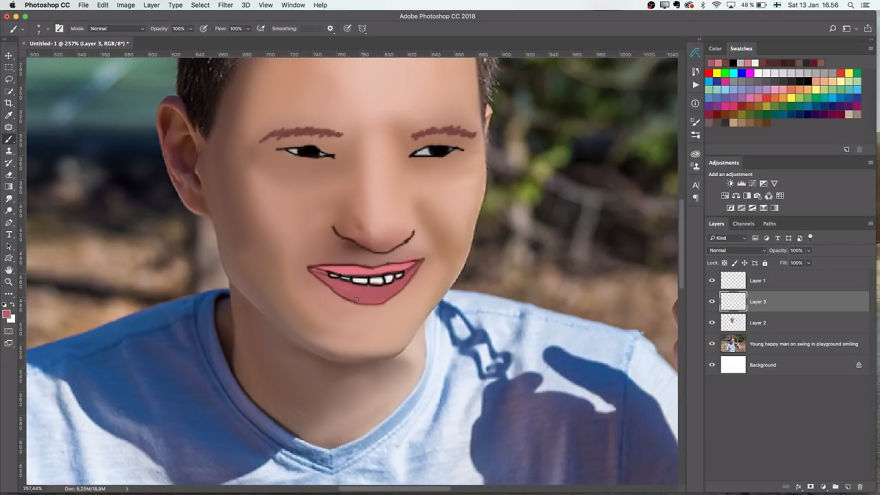Viewport: 880px width, 495px height.
Task: Hide the Background layer eye icon
Action: point(712,365)
